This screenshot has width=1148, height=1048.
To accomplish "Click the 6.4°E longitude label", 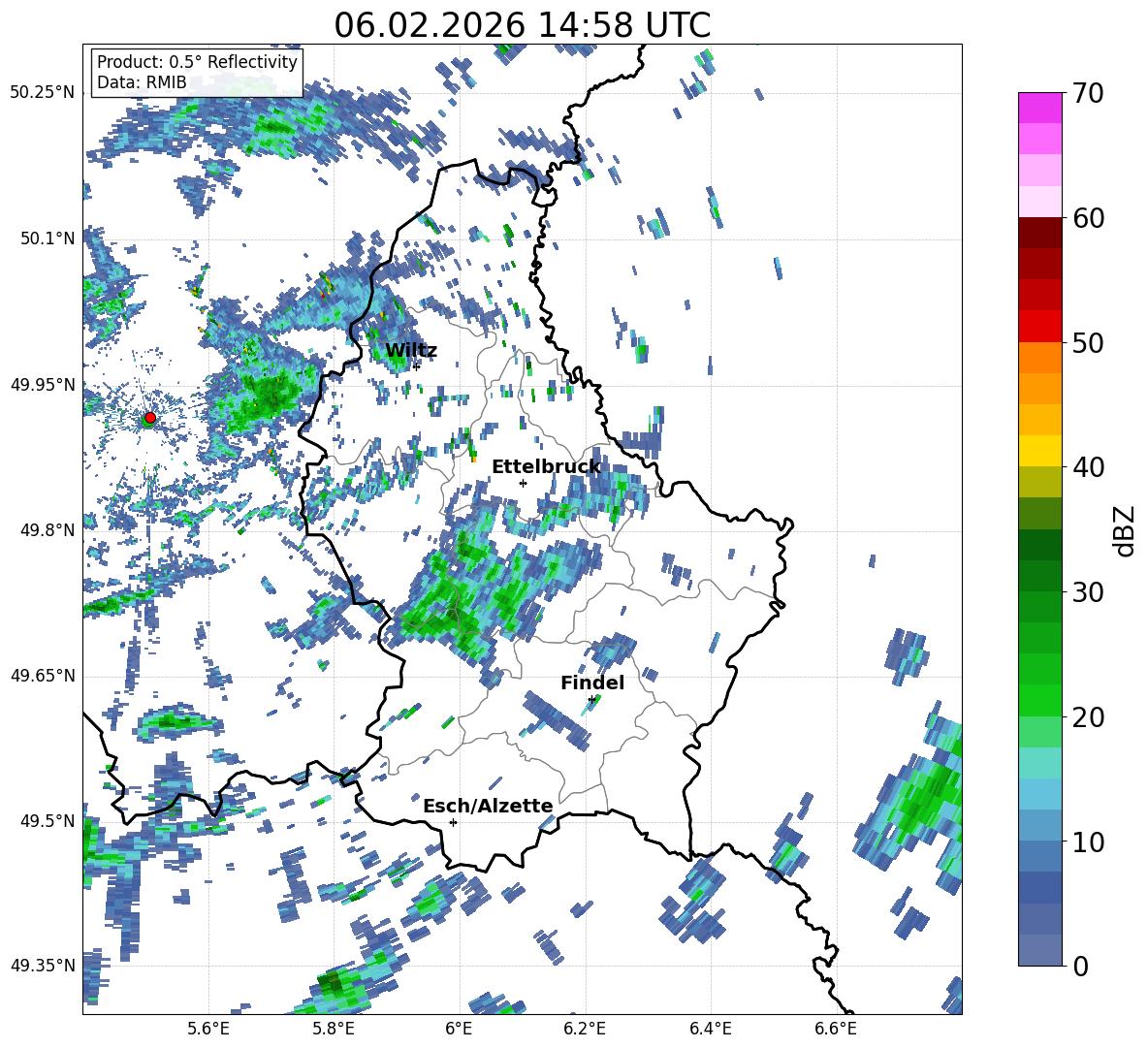I will 710,1029.
